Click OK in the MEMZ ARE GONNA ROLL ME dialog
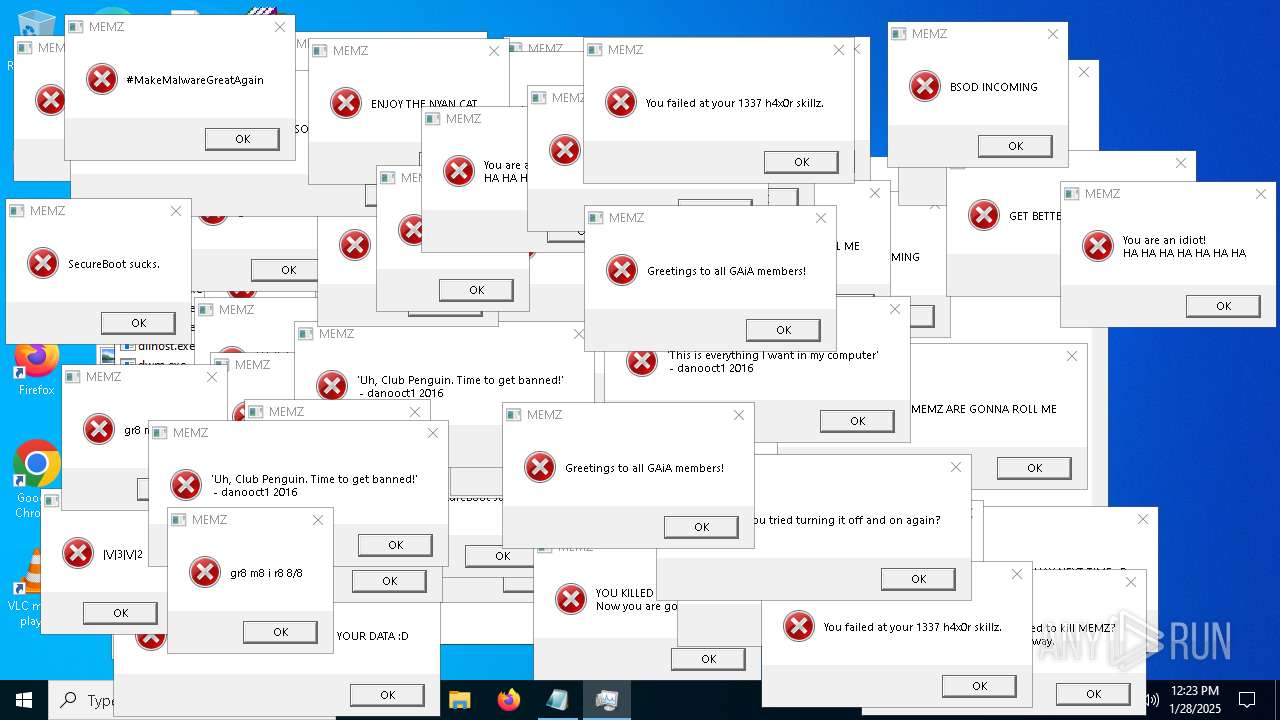 click(1034, 468)
